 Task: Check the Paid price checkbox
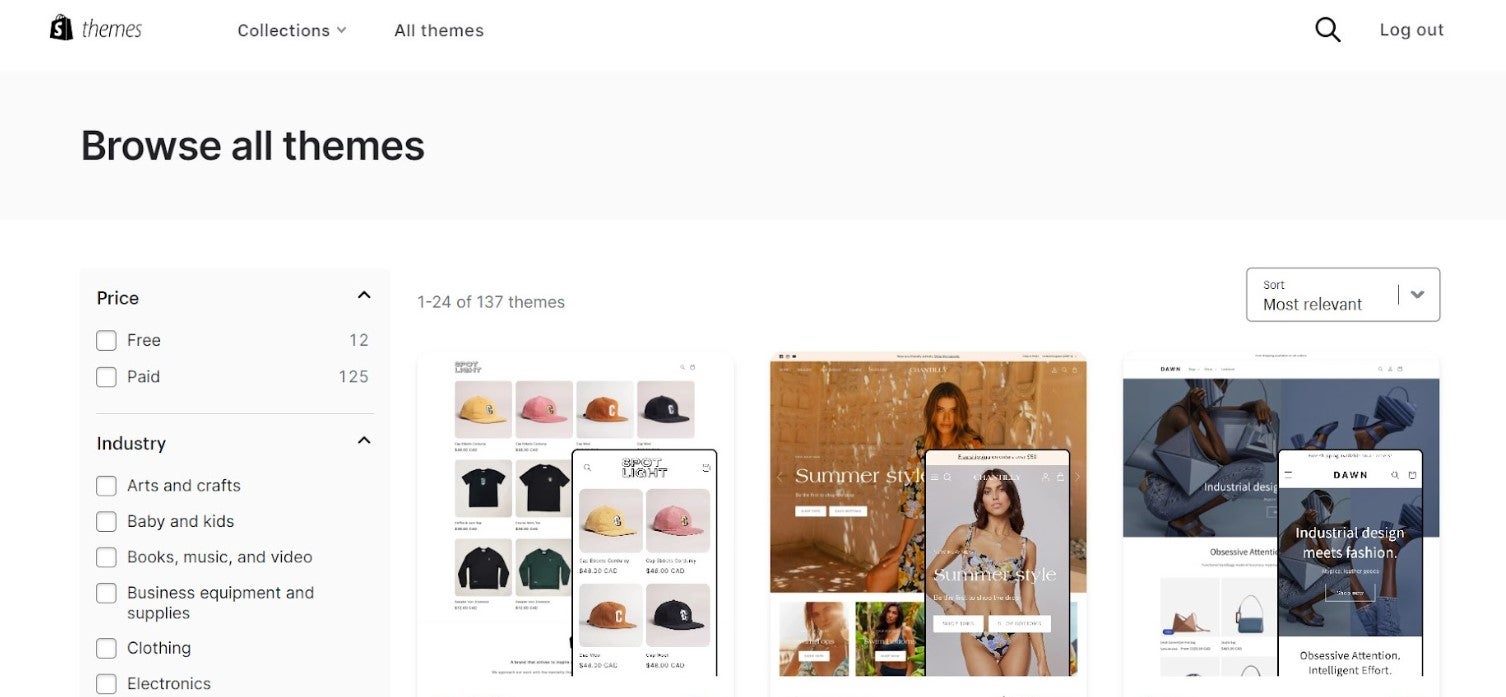click(x=106, y=377)
